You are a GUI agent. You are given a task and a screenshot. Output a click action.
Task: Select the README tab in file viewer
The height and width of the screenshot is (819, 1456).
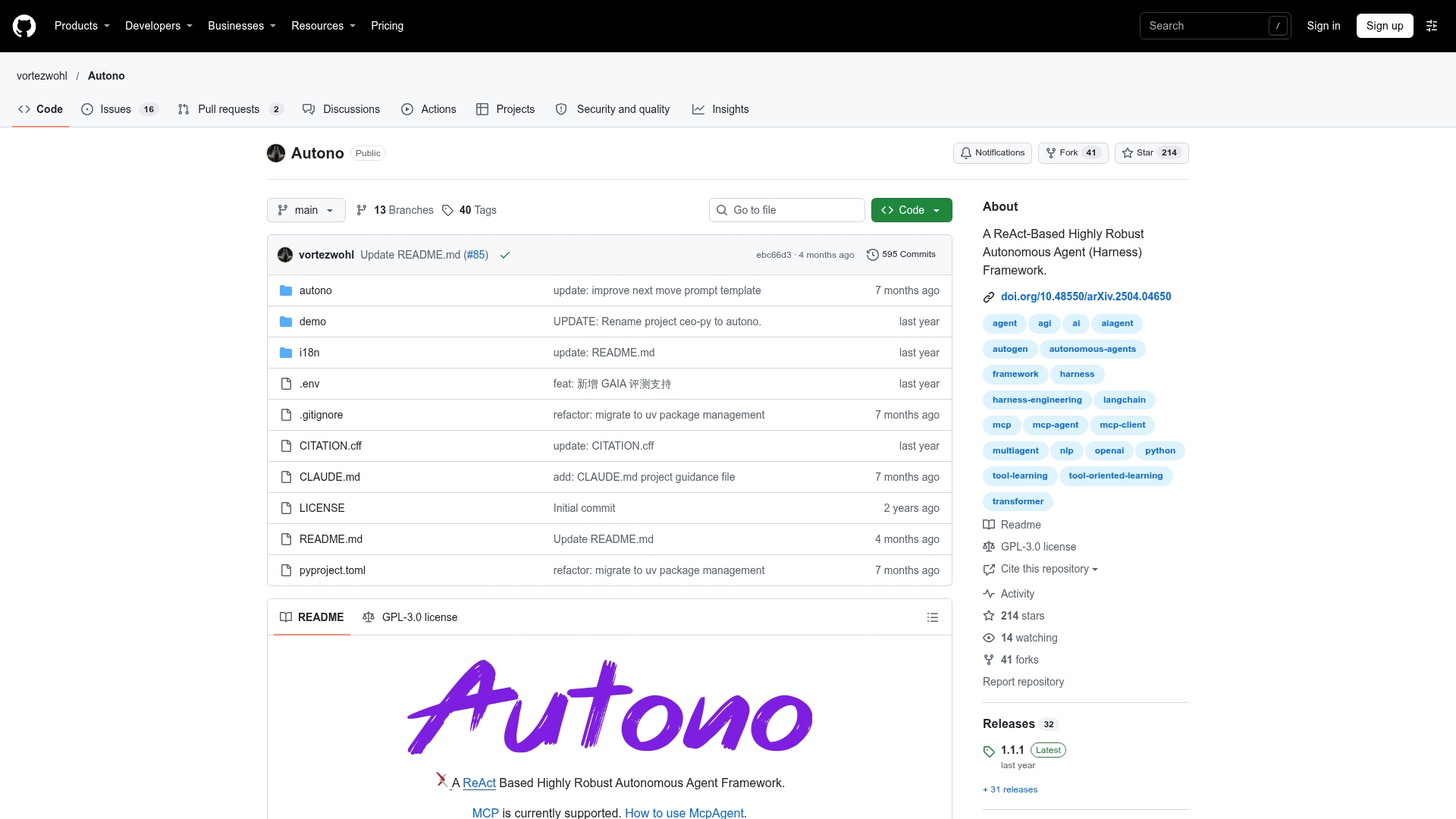(x=312, y=617)
